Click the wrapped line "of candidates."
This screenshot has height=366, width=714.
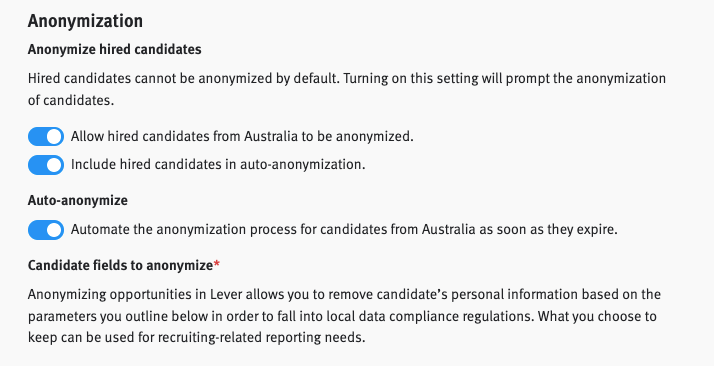(71, 100)
